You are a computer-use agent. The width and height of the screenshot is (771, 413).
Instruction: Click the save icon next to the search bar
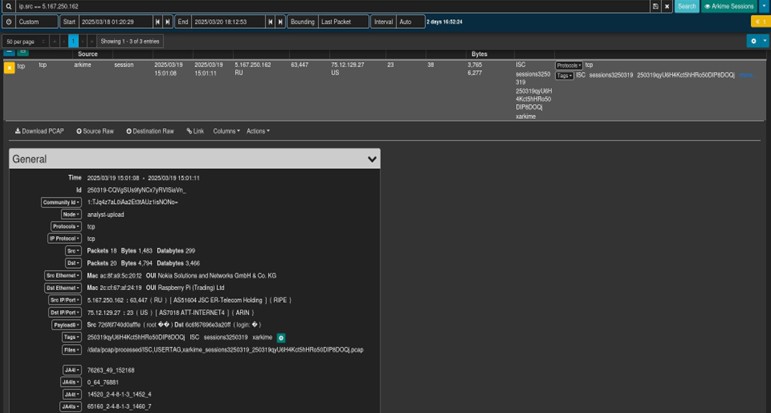655,6
